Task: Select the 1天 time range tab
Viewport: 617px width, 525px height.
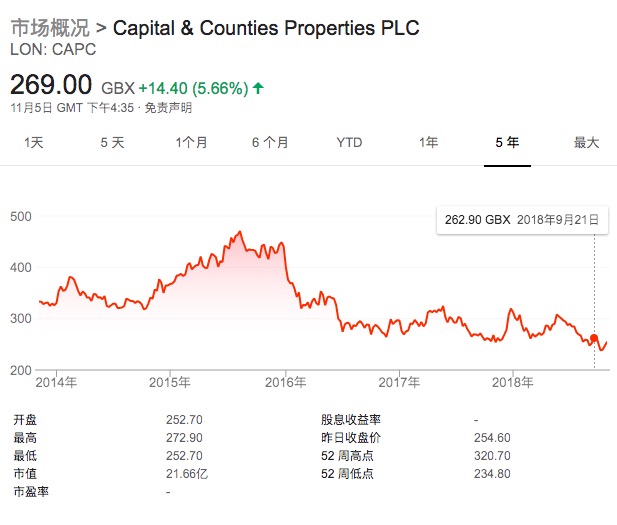Action: click(34, 142)
